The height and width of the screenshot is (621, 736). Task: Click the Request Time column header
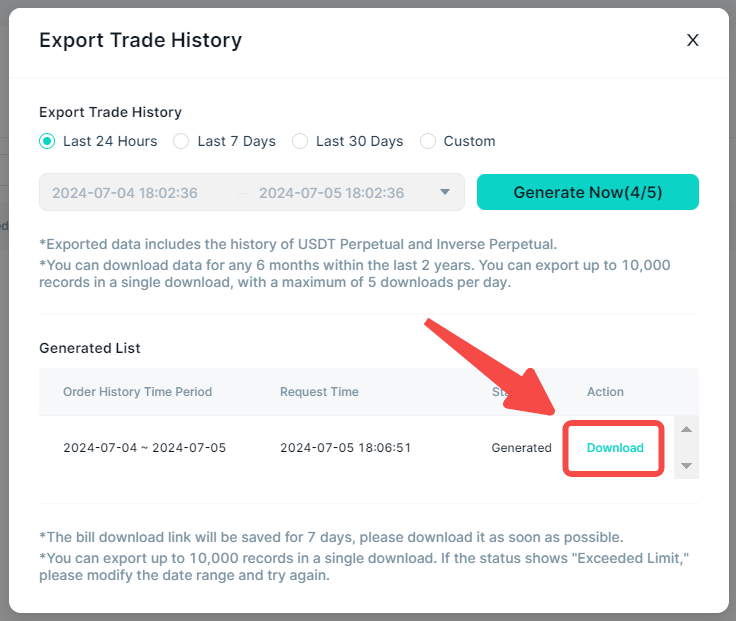319,392
